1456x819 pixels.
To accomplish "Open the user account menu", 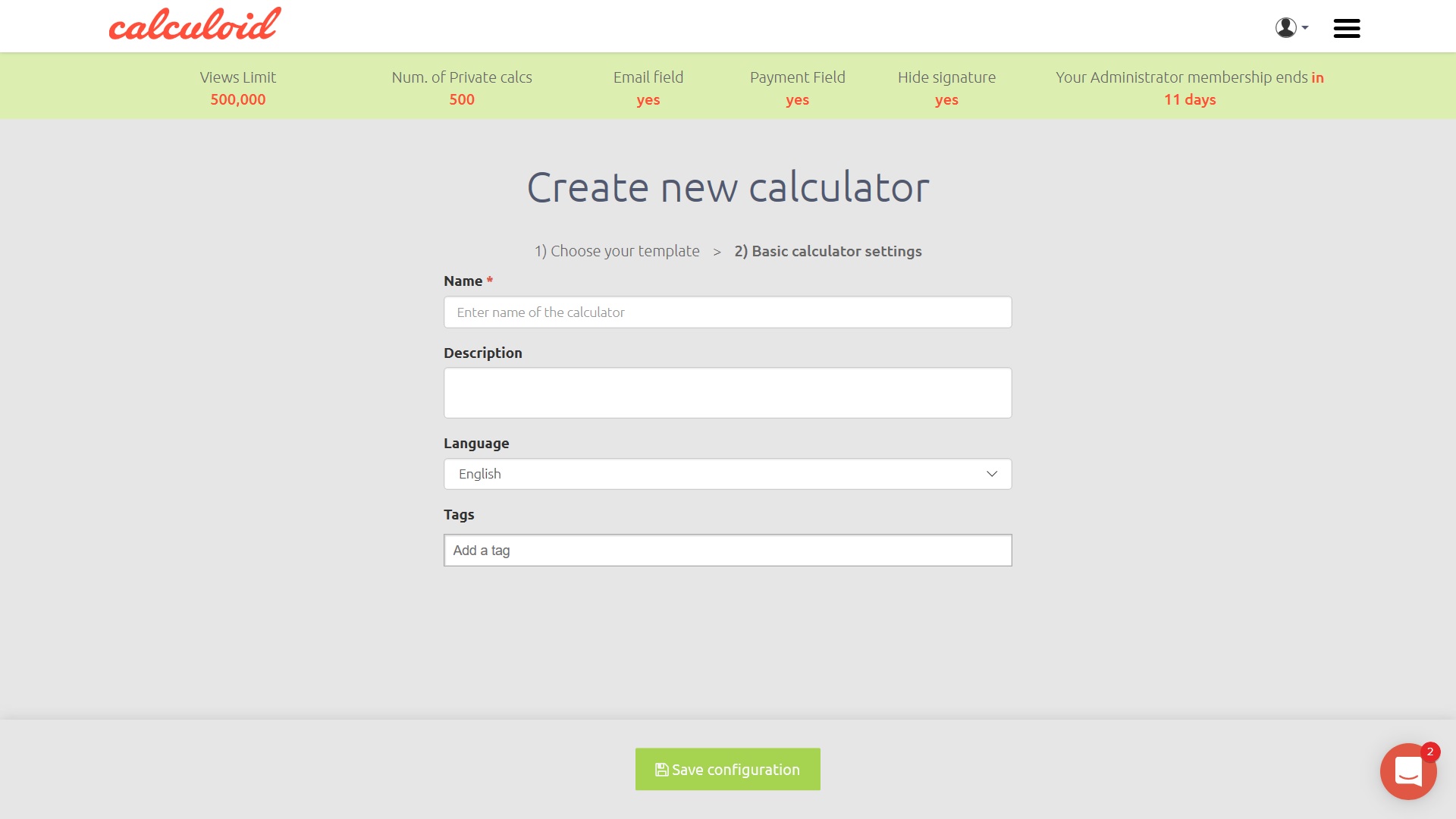I will point(1291,28).
